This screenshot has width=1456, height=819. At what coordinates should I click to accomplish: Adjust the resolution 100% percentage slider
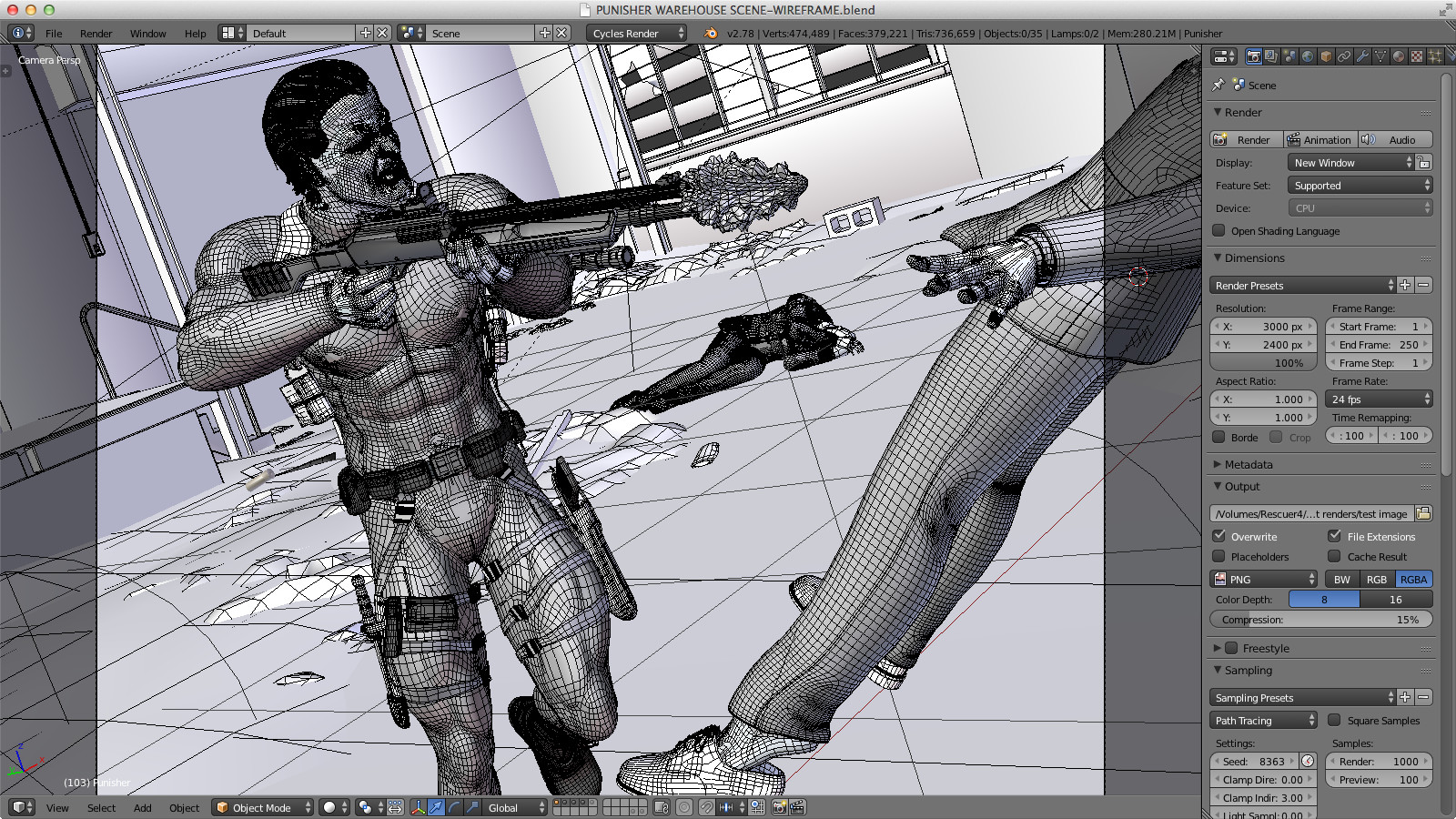pos(1264,362)
